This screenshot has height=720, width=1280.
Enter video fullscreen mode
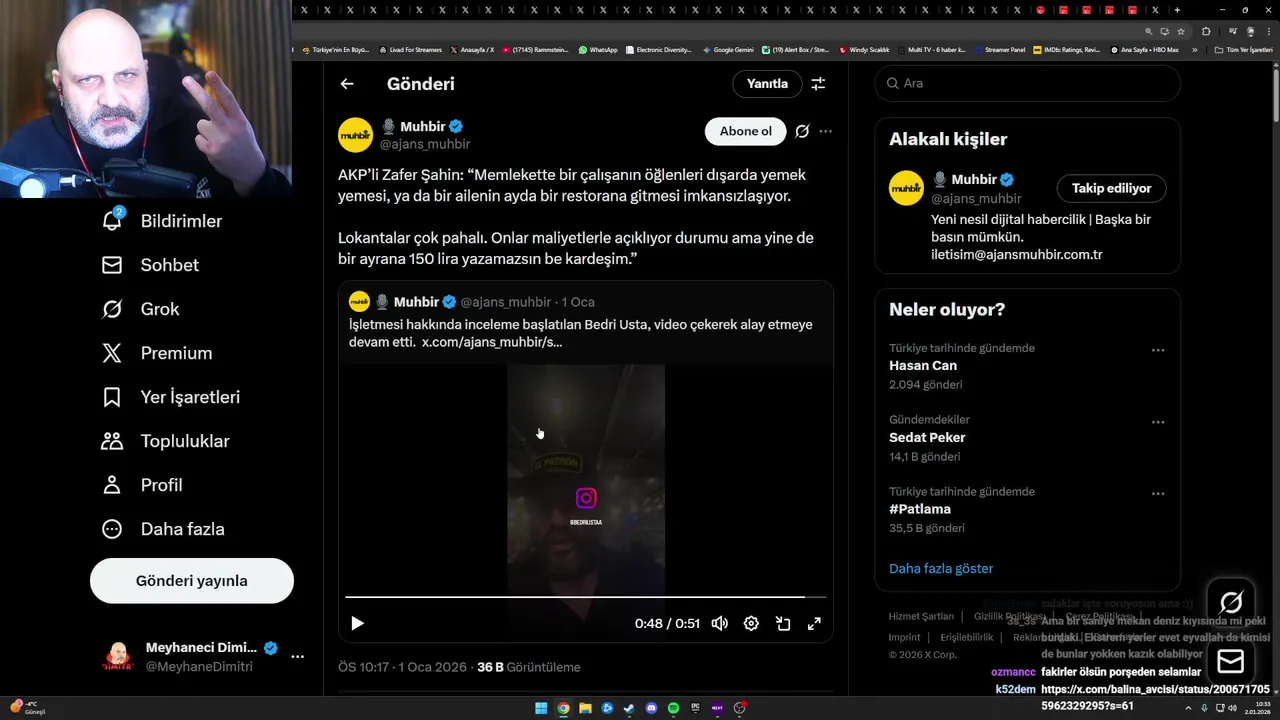(814, 623)
